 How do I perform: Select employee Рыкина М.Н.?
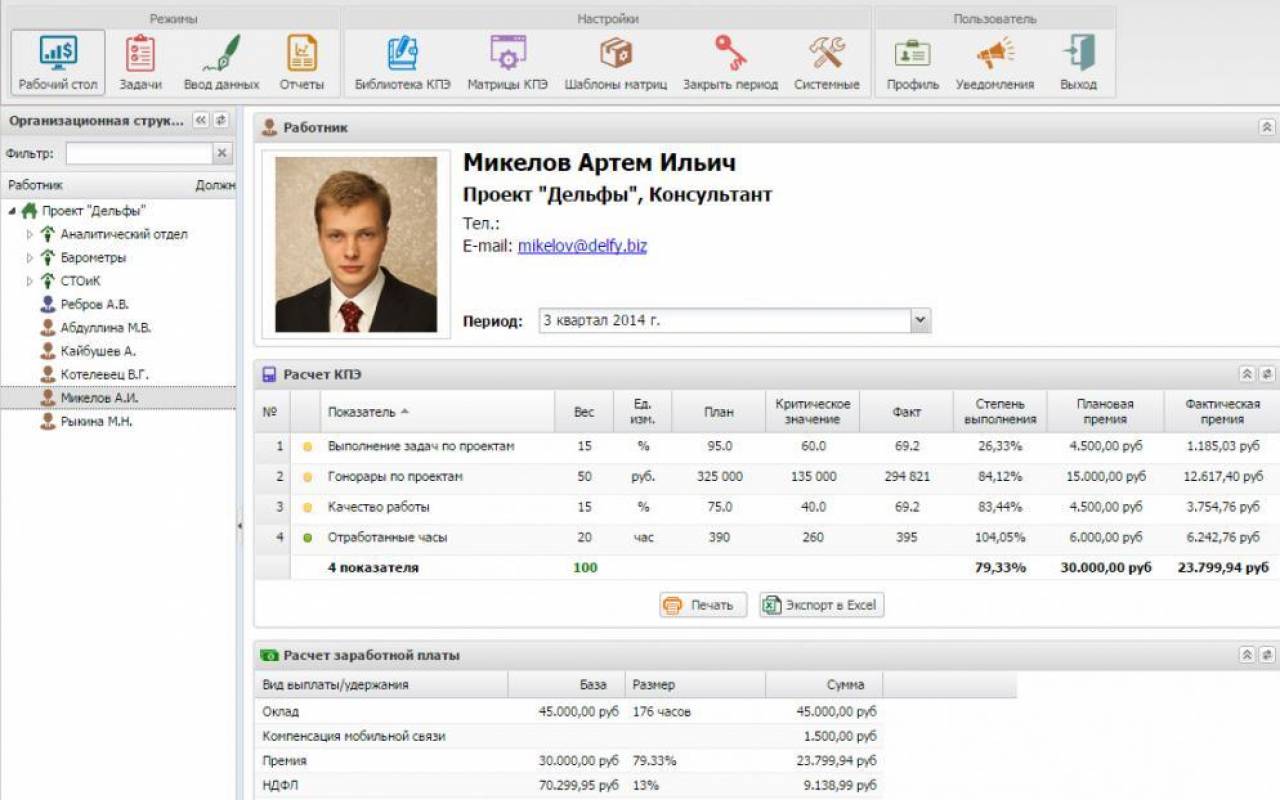coord(118,421)
